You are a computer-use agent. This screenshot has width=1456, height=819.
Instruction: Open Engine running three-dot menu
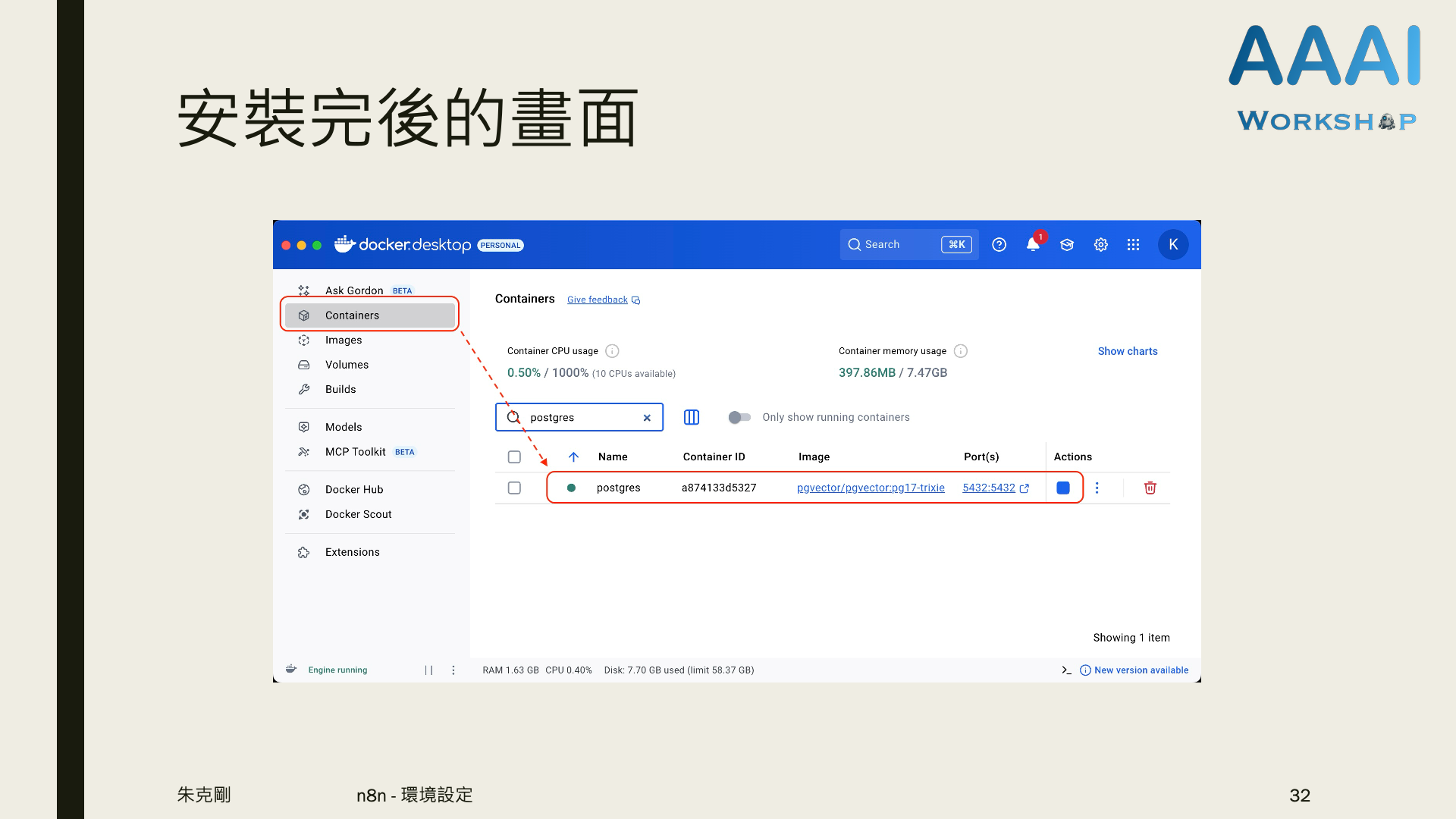click(453, 670)
